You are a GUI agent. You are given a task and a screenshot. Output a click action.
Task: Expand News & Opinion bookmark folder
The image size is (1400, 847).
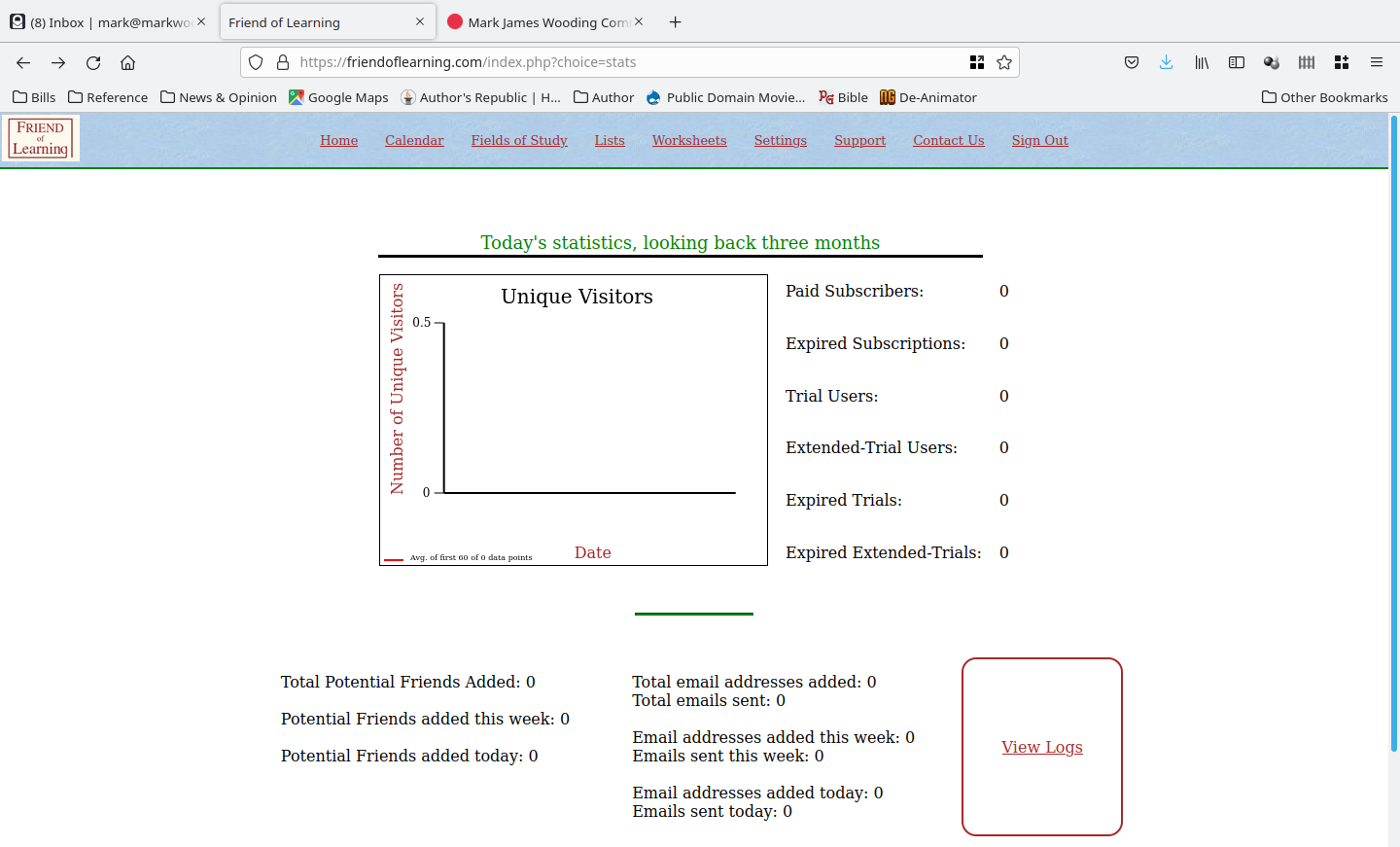tap(219, 97)
